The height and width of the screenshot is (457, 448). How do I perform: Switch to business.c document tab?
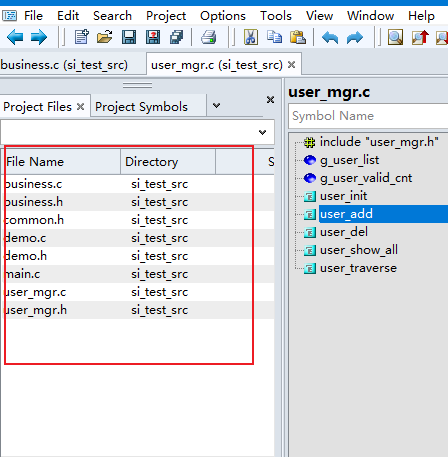click(x=64, y=65)
